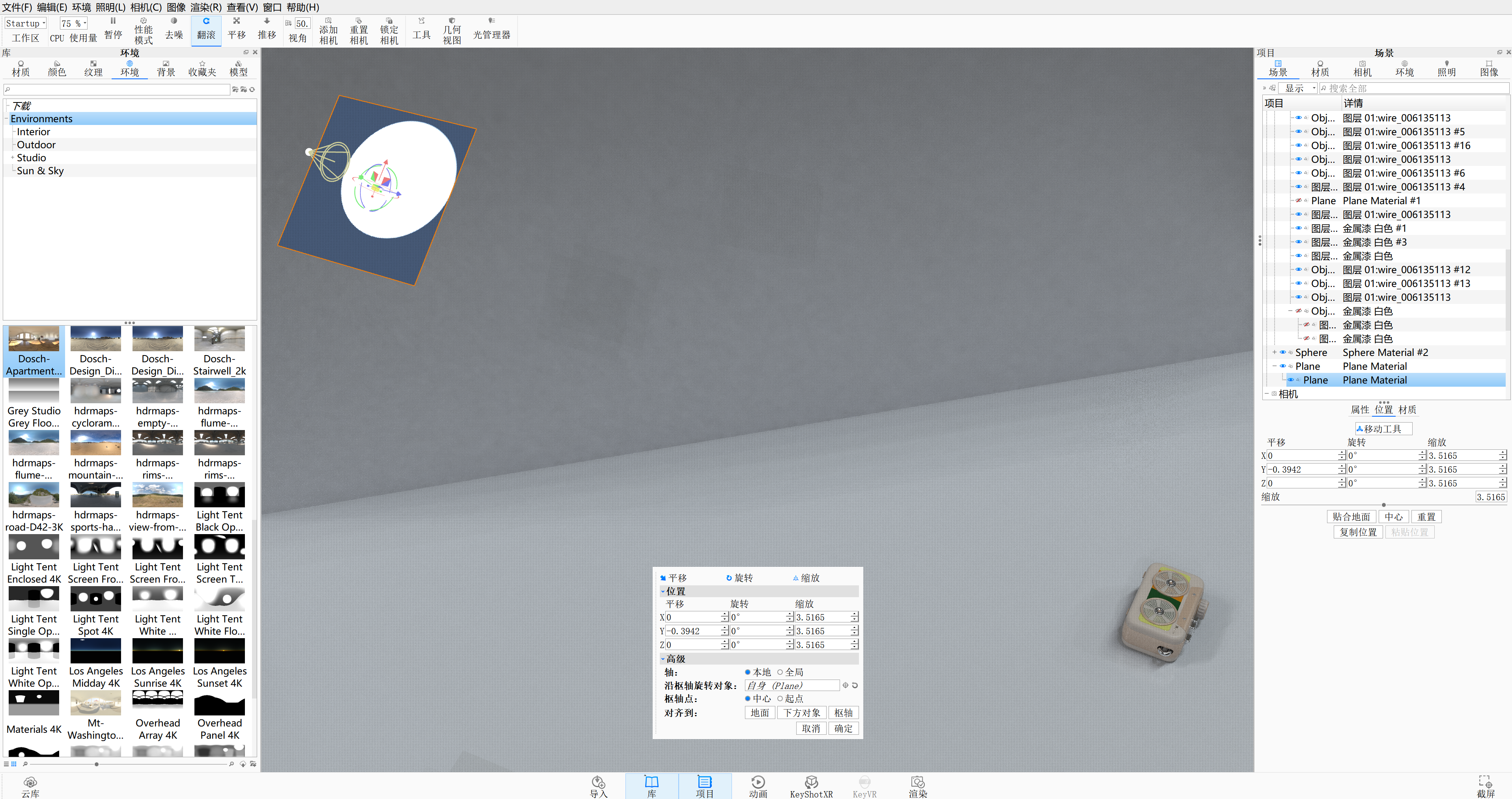Click the 确定 (OK) button

pos(843,728)
